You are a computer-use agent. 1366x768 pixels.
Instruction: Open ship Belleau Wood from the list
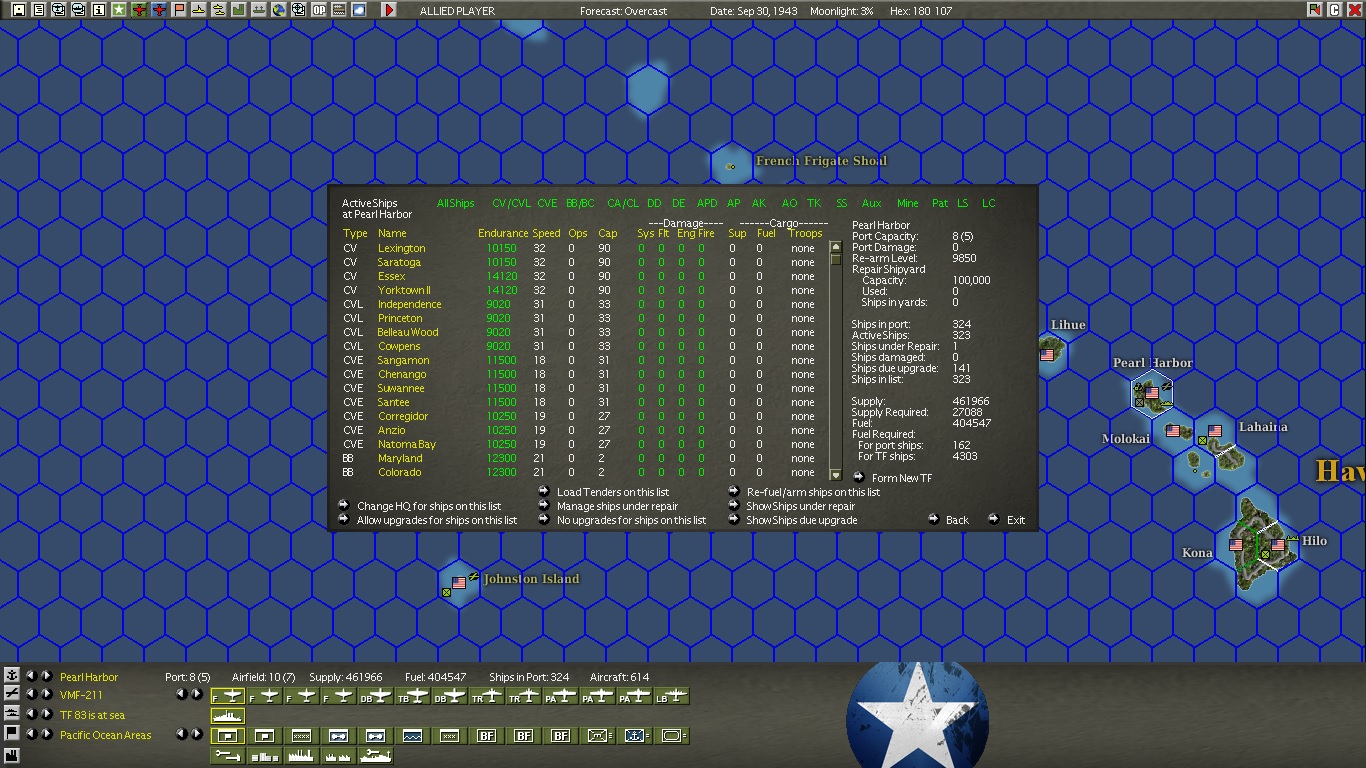[408, 332]
